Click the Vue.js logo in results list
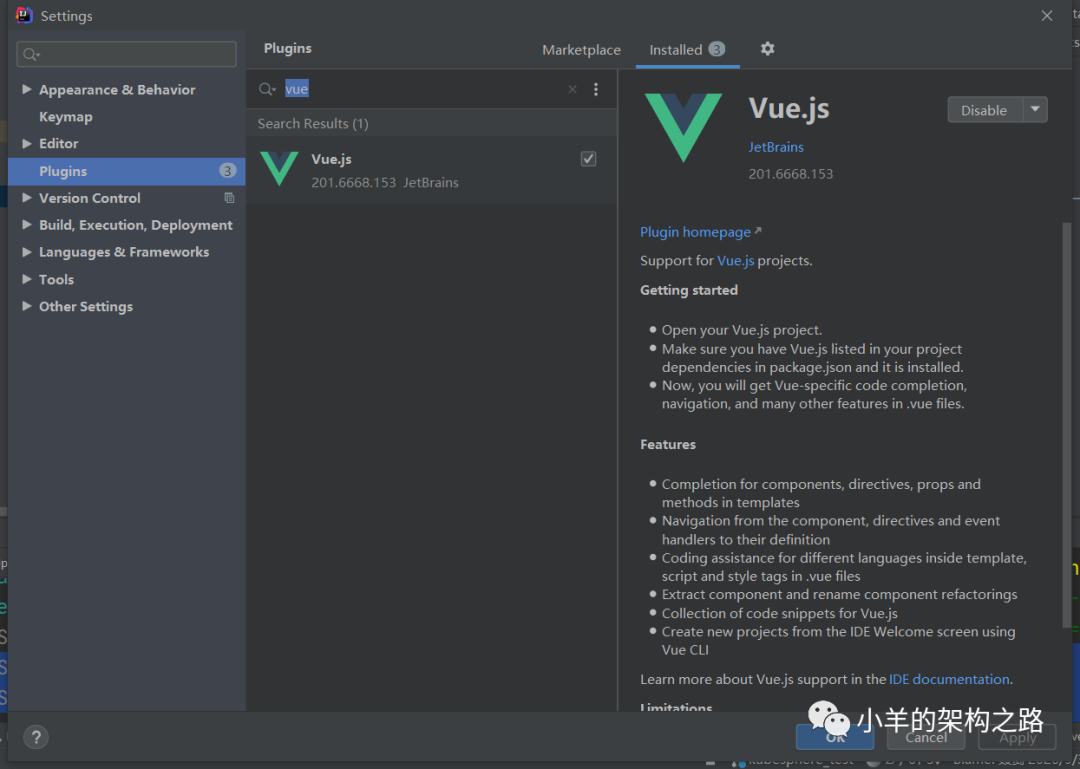Image resolution: width=1080 pixels, height=769 pixels. [279, 169]
